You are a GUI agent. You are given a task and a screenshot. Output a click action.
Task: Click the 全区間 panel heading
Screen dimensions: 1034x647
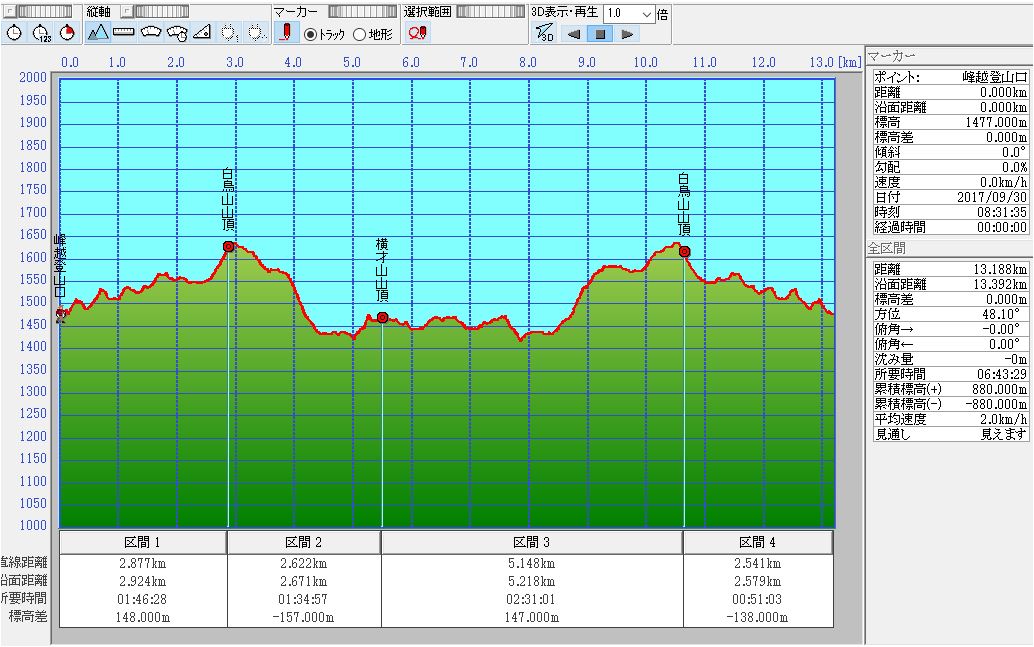[886, 249]
